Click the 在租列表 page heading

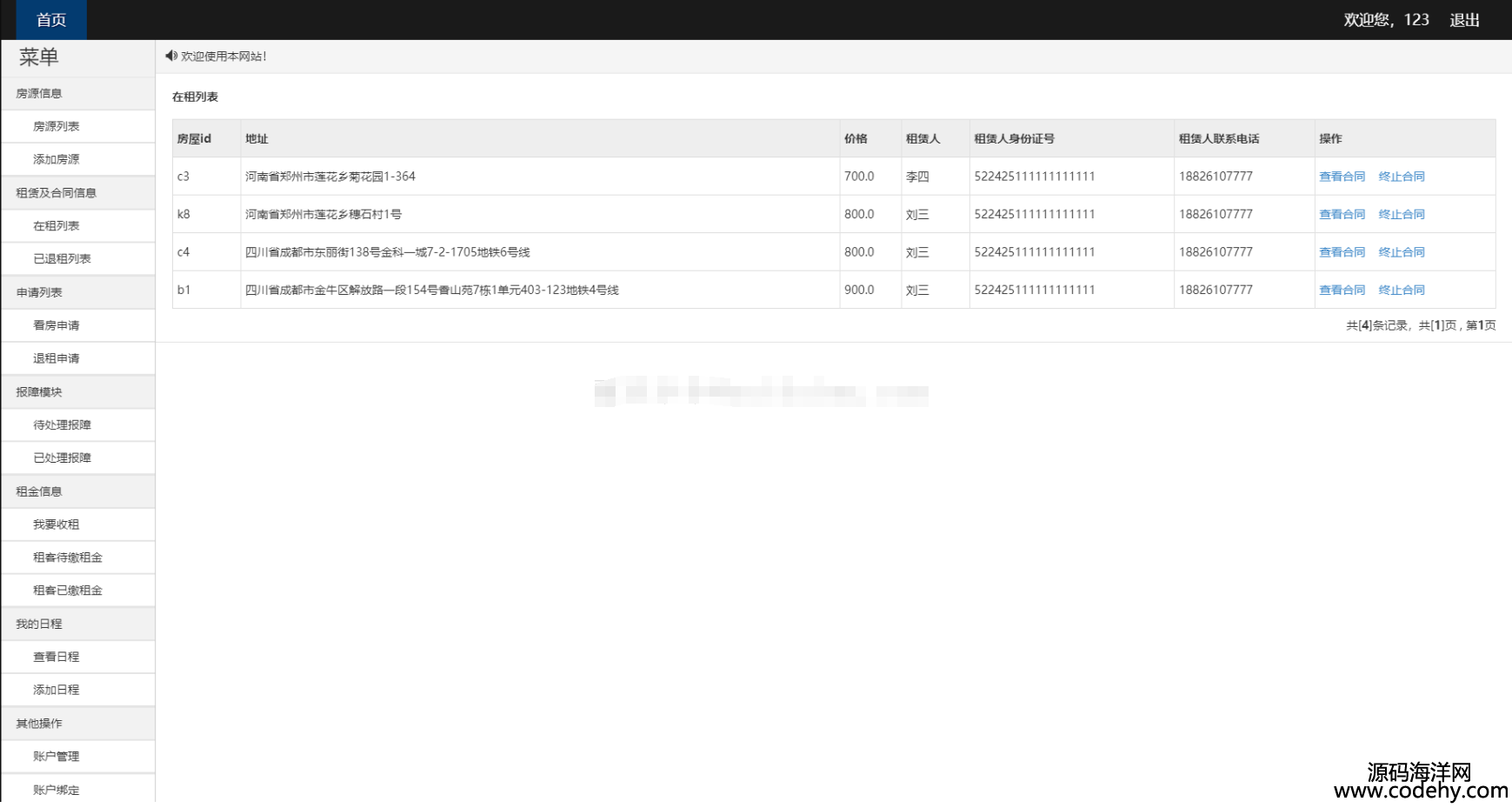coord(195,97)
